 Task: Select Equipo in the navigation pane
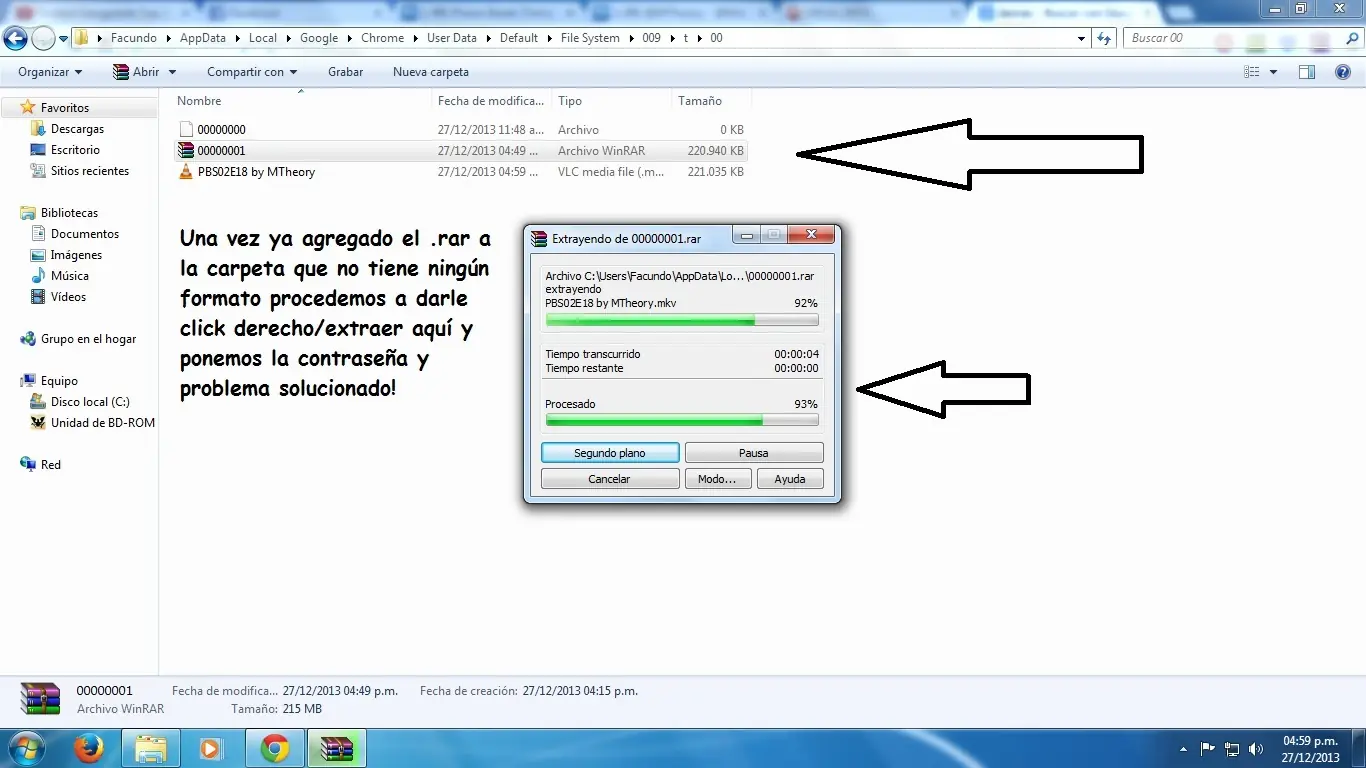point(59,381)
